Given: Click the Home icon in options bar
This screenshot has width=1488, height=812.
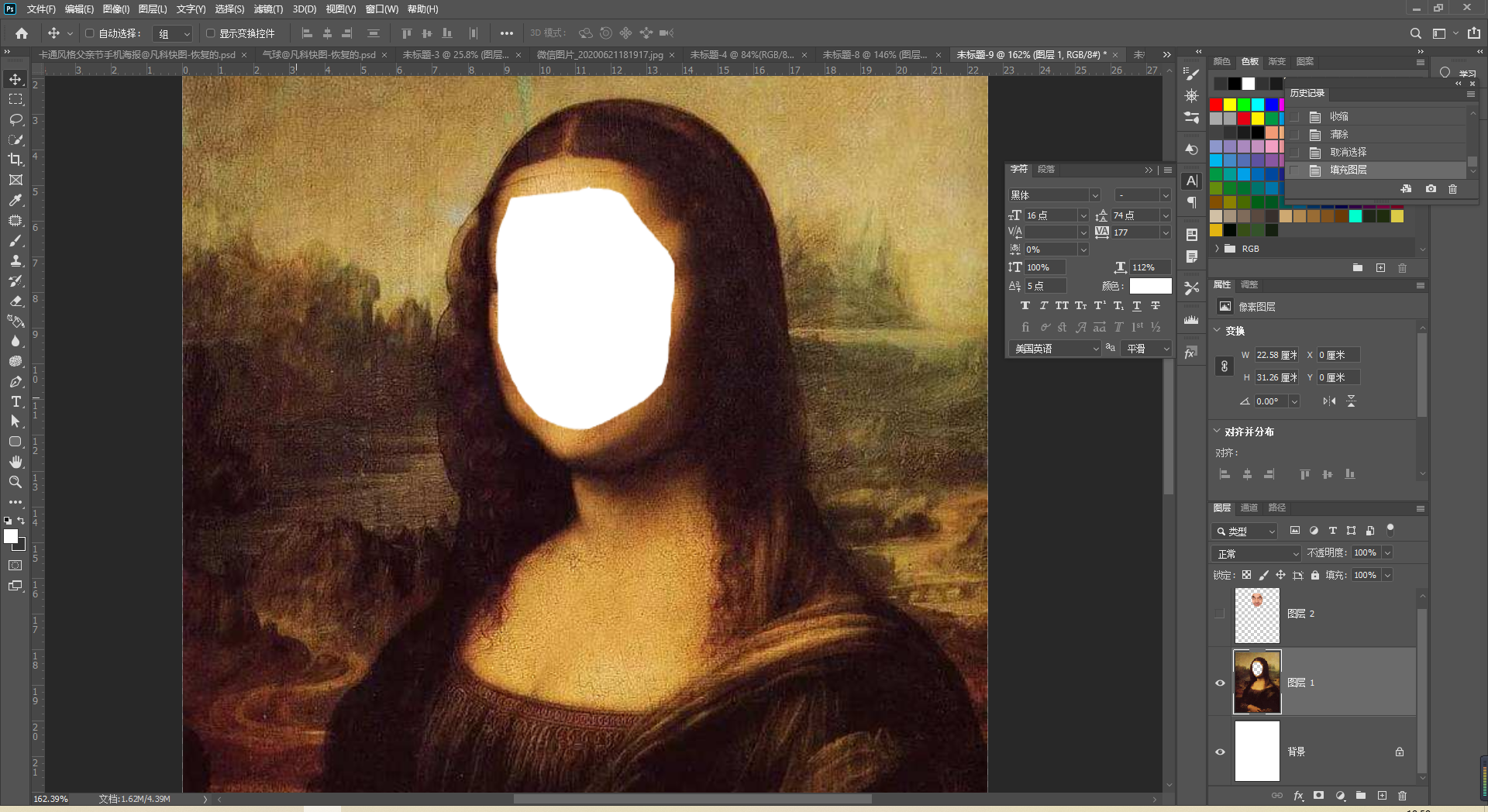Looking at the screenshot, I should click(22, 33).
